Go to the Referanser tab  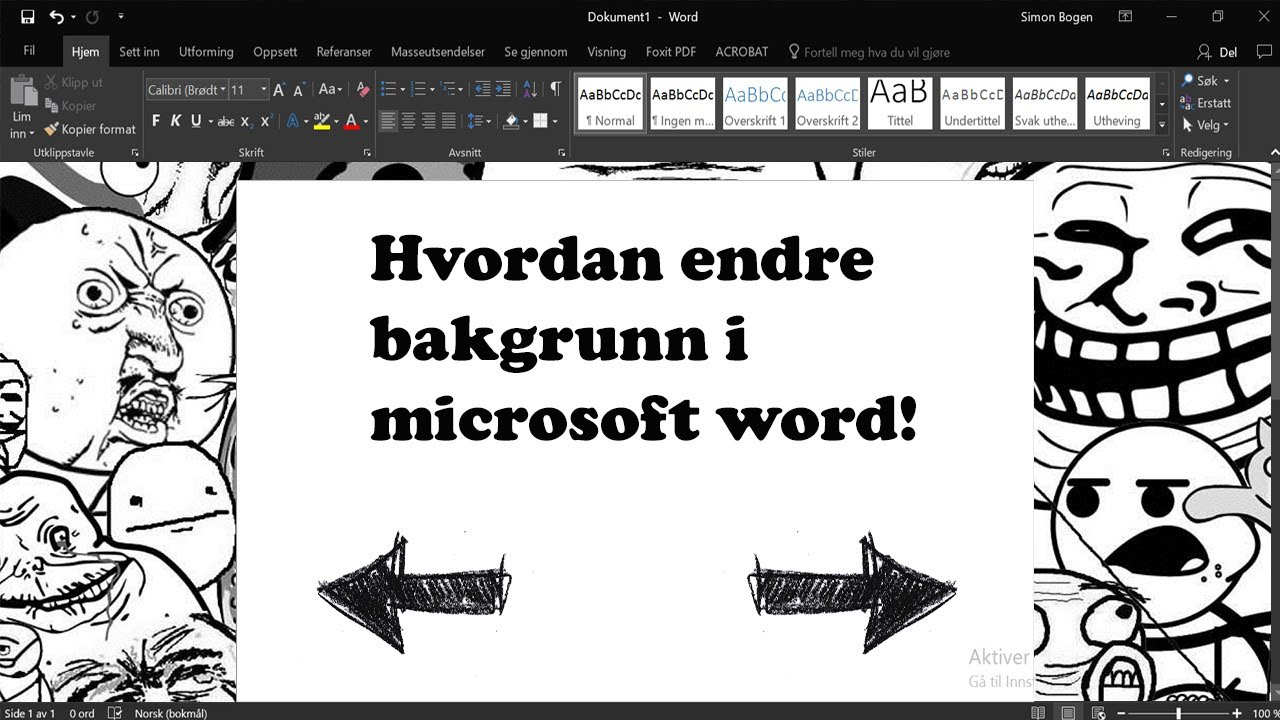click(344, 52)
